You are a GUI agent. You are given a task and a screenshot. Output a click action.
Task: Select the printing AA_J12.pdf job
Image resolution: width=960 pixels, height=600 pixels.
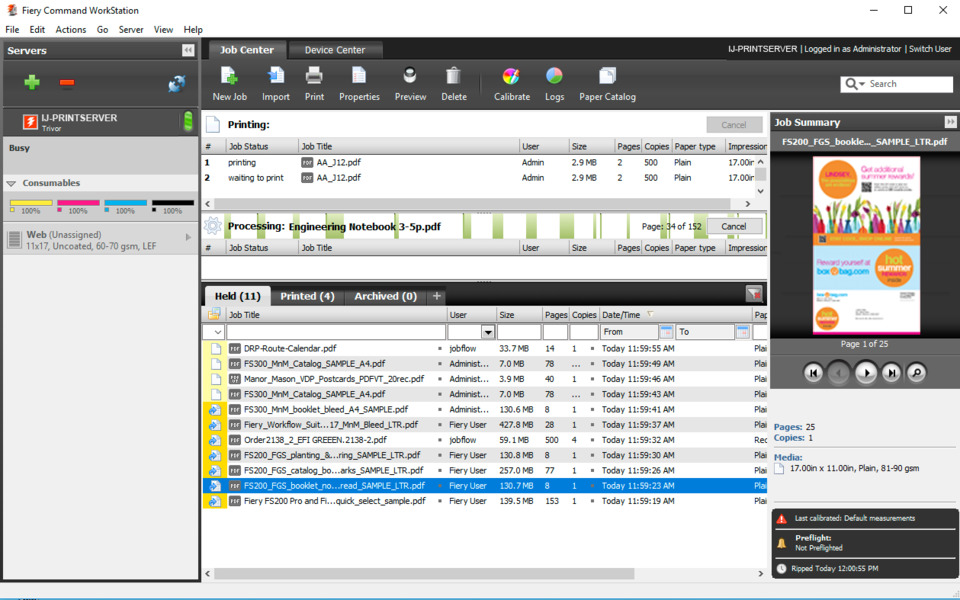point(479,163)
